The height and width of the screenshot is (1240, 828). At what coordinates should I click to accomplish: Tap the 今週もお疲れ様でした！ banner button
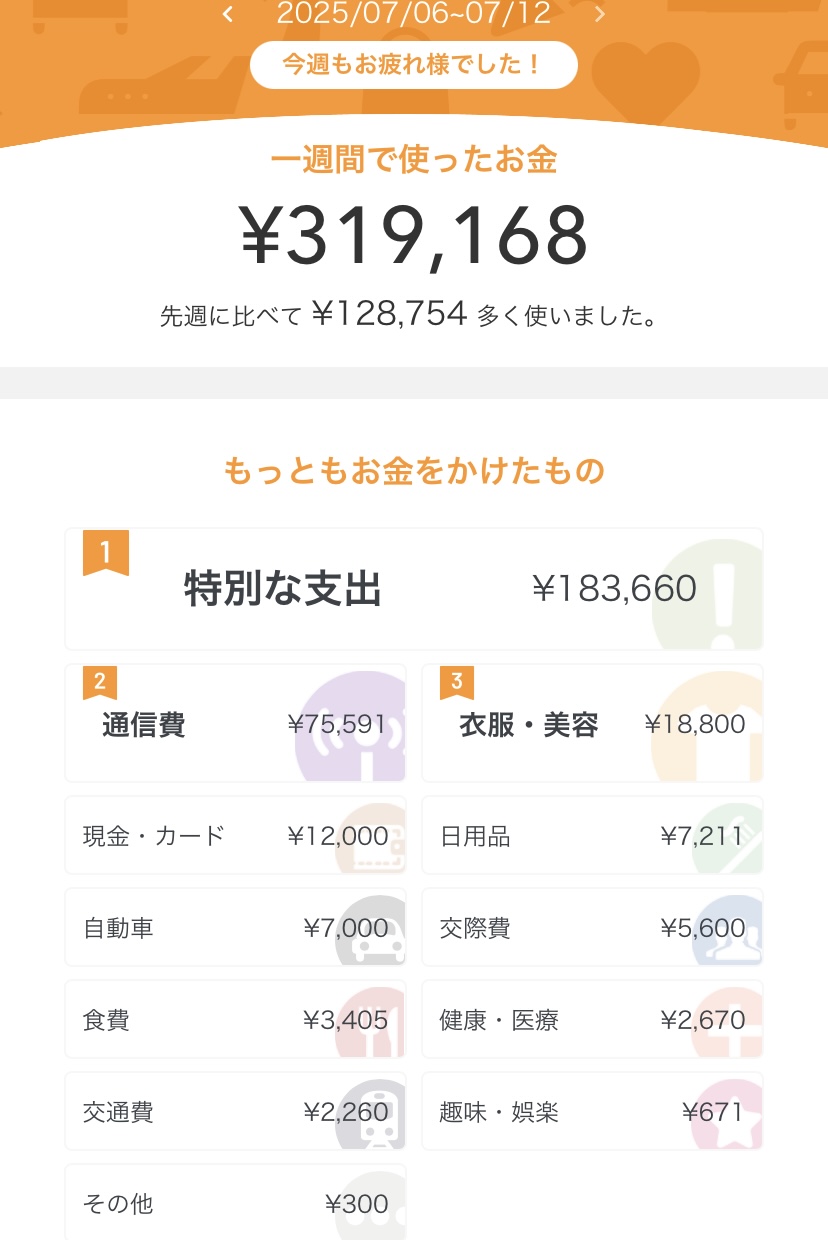(x=413, y=65)
